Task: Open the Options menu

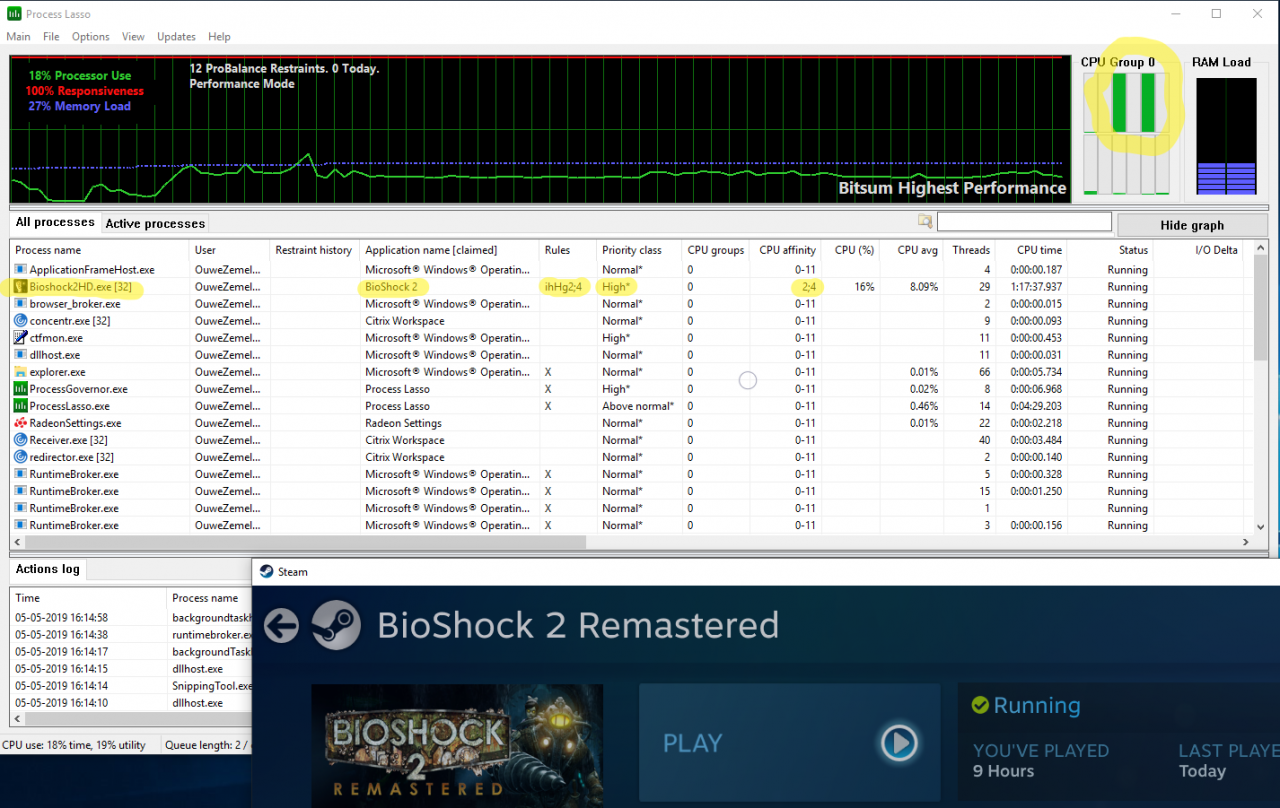Action: (90, 37)
